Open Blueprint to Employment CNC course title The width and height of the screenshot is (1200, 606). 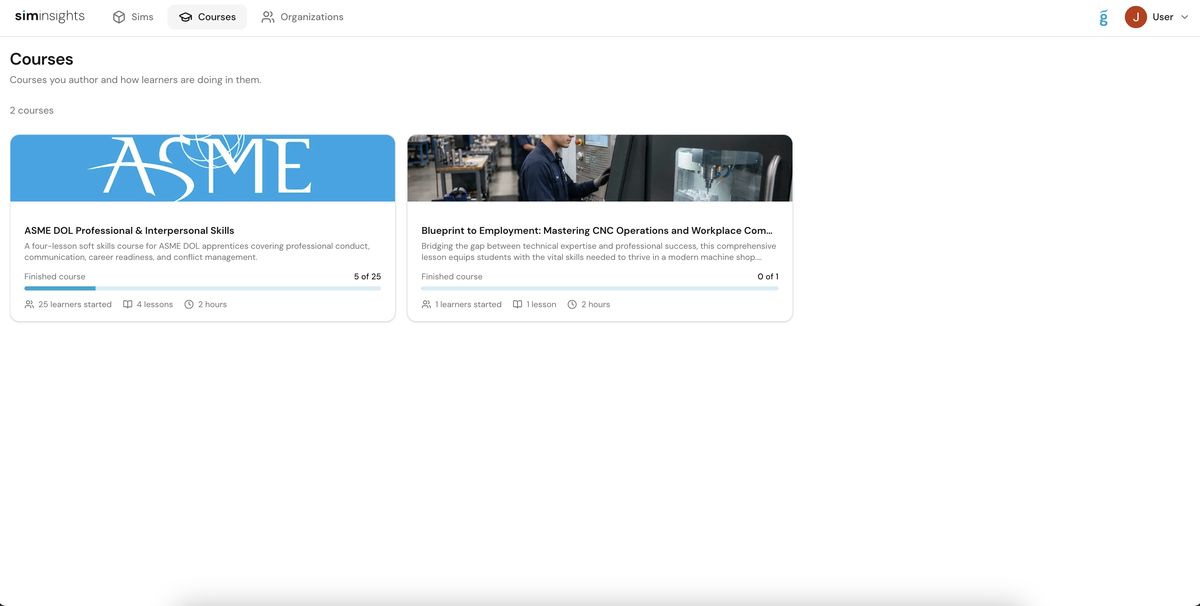coord(597,231)
